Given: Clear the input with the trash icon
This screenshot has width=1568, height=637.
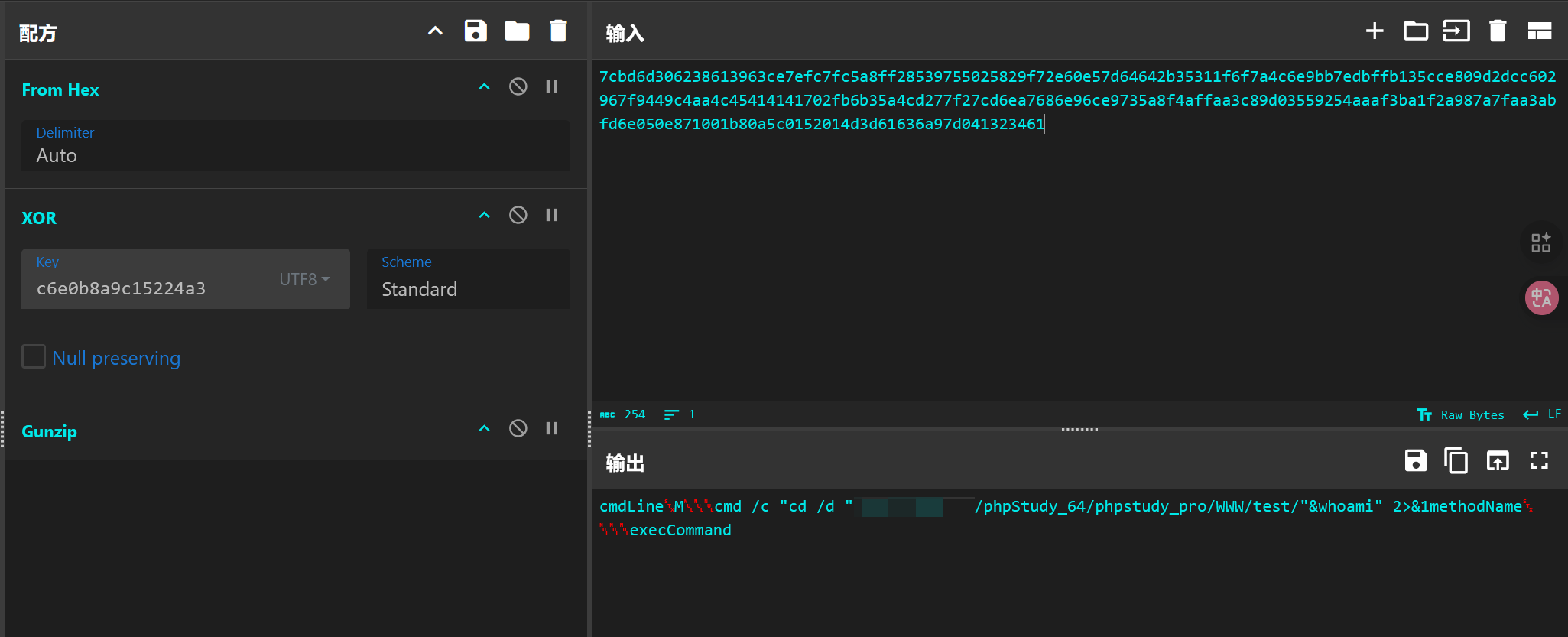Looking at the screenshot, I should pos(1497,31).
